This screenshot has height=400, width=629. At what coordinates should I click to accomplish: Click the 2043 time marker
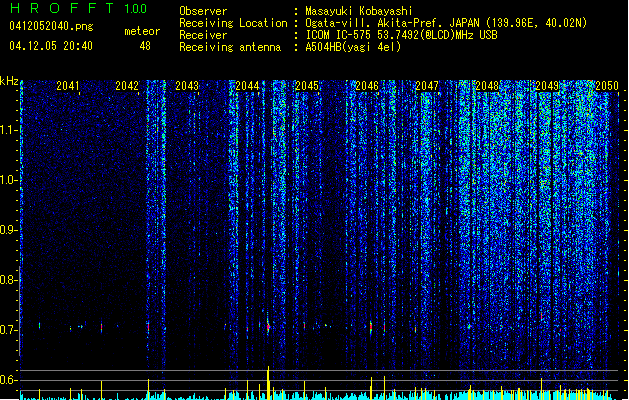point(187,86)
